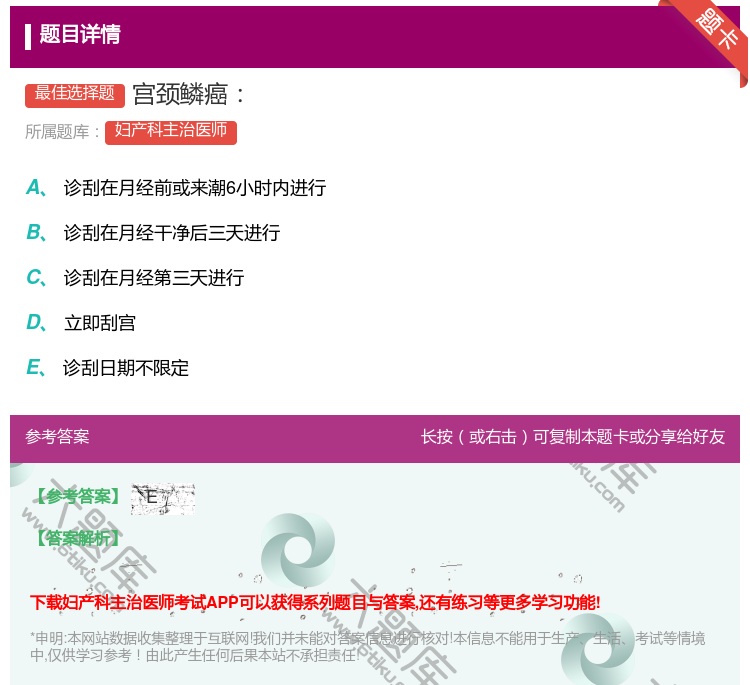The height and width of the screenshot is (685, 750).
Task: Open the red download APP promotion link
Action: (x=315, y=602)
